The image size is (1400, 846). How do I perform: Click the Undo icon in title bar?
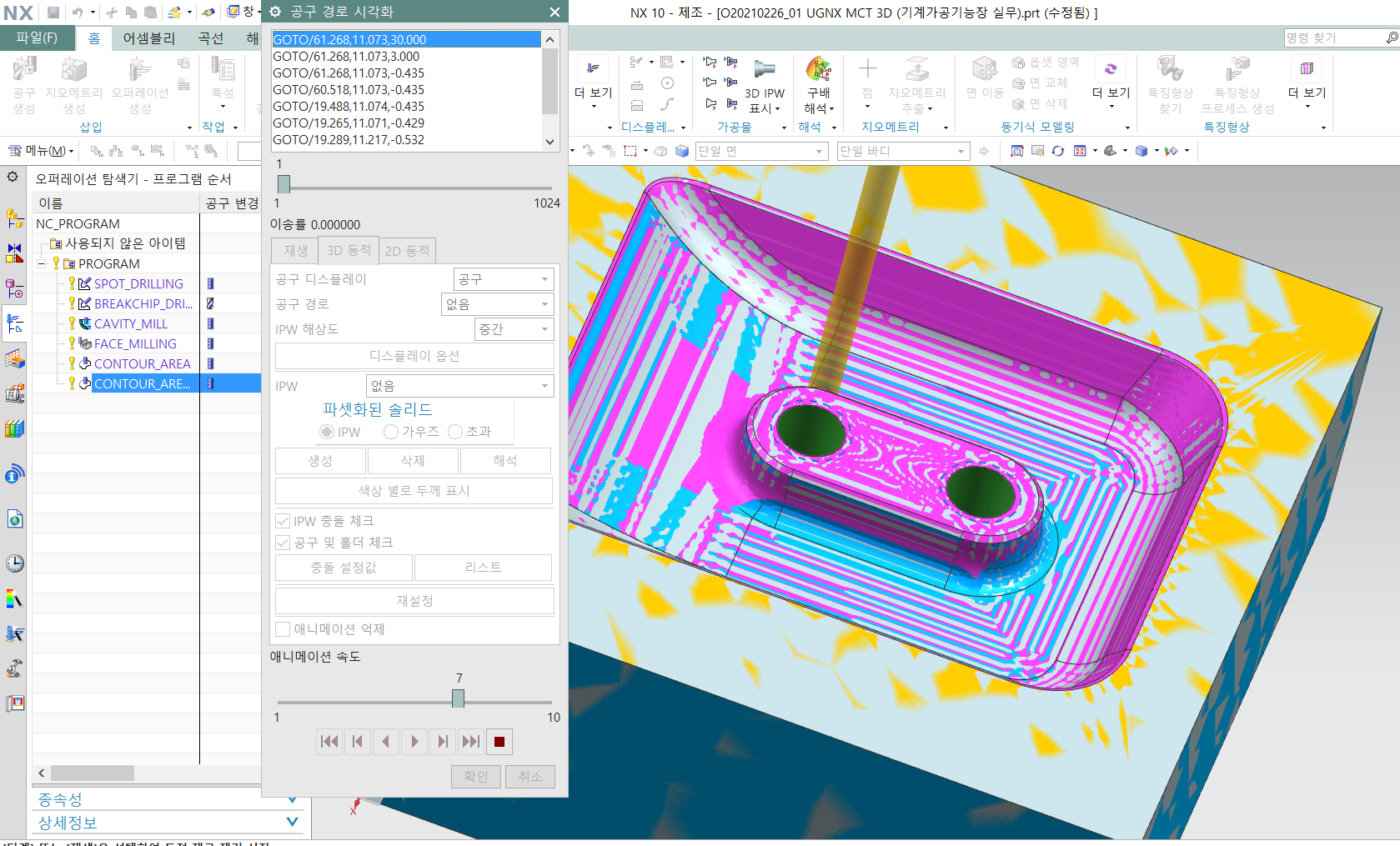(x=78, y=12)
